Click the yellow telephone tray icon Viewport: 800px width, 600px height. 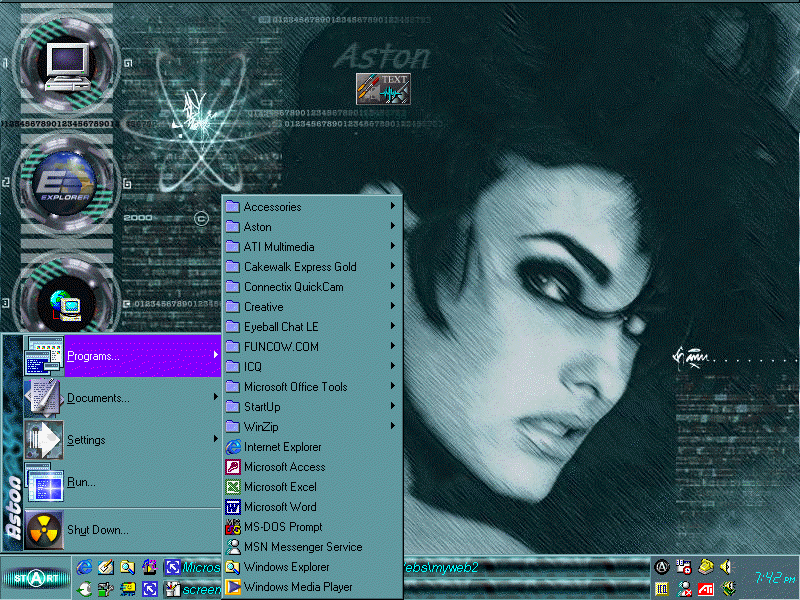point(706,567)
